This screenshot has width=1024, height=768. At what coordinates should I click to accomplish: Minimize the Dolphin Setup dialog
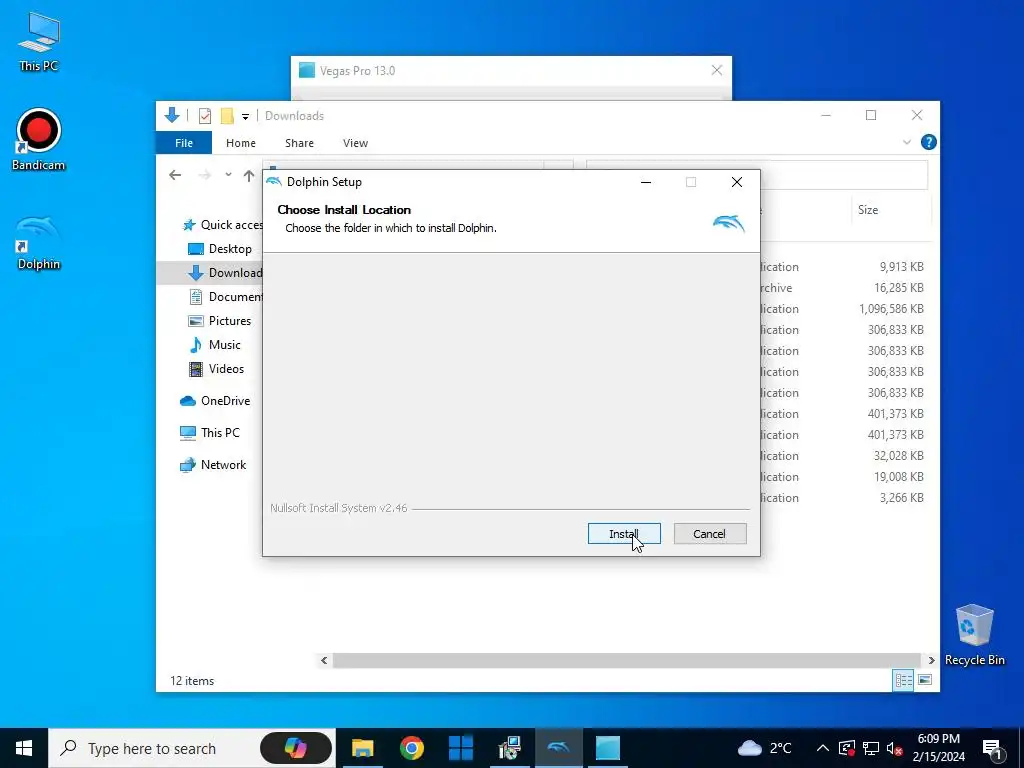[x=646, y=182]
